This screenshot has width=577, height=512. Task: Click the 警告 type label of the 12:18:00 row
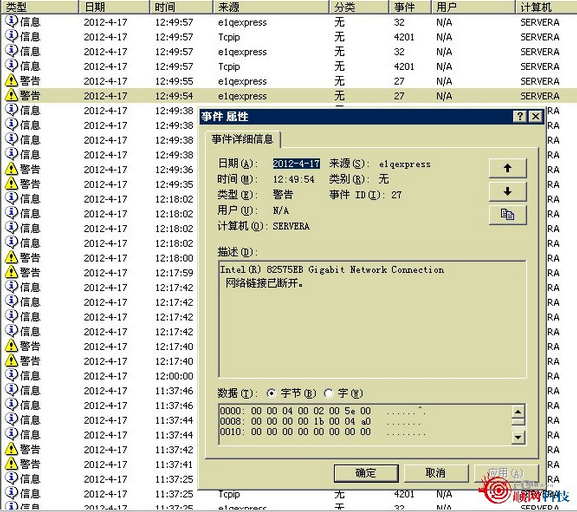30,258
